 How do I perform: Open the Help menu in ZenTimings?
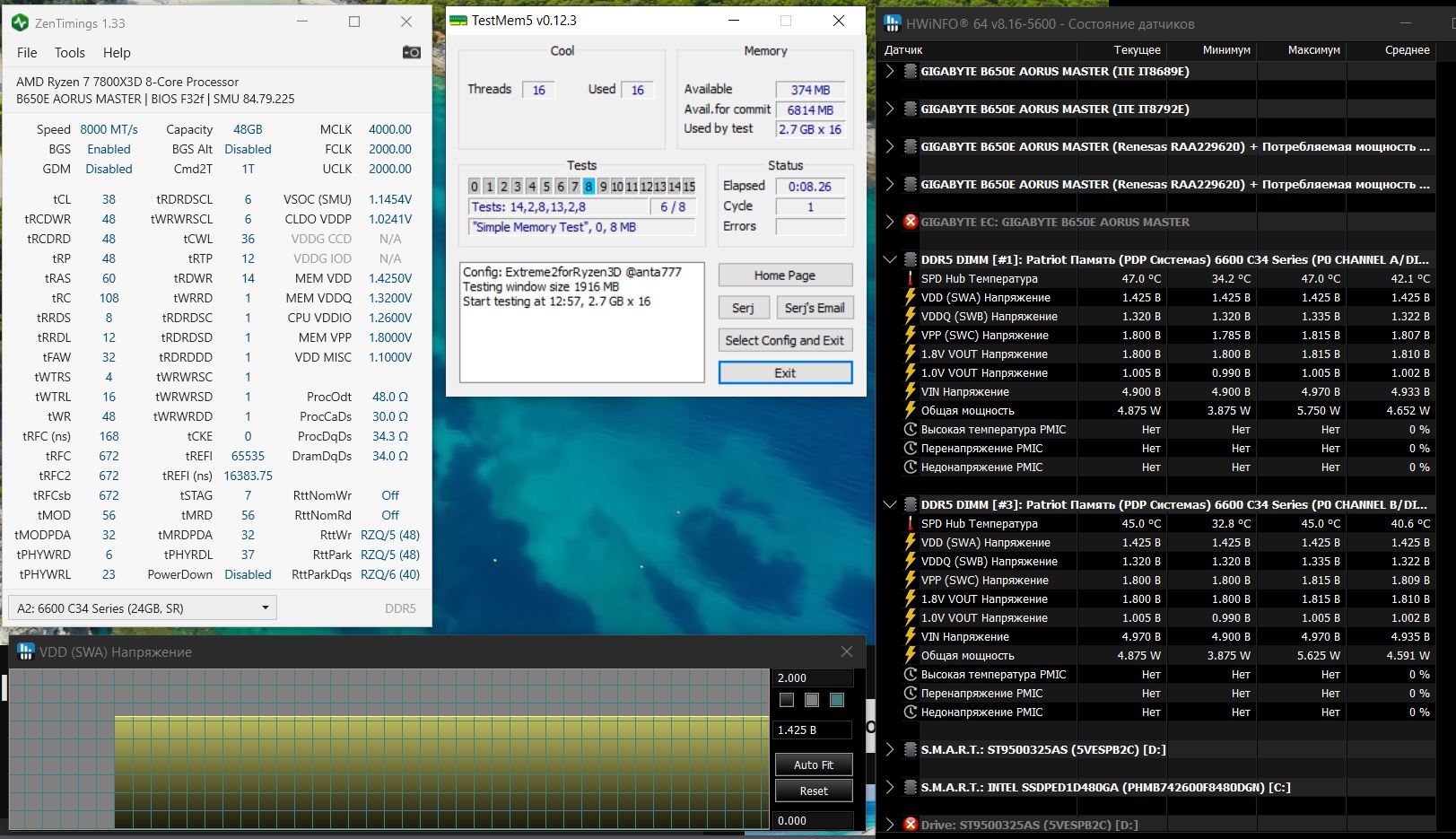117,53
